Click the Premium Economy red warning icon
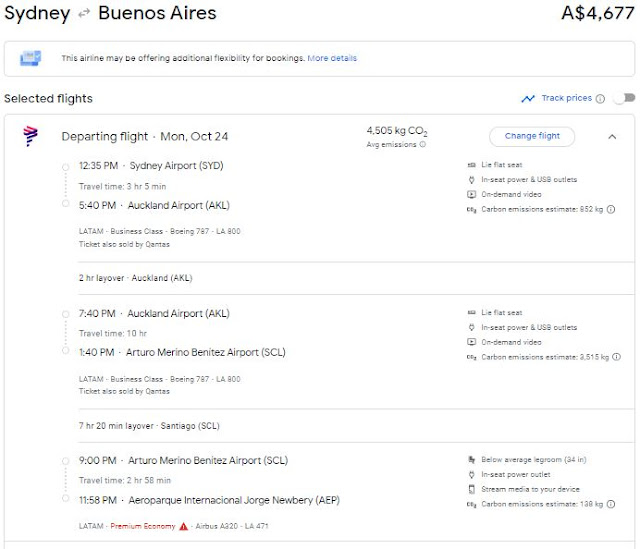 (x=184, y=526)
